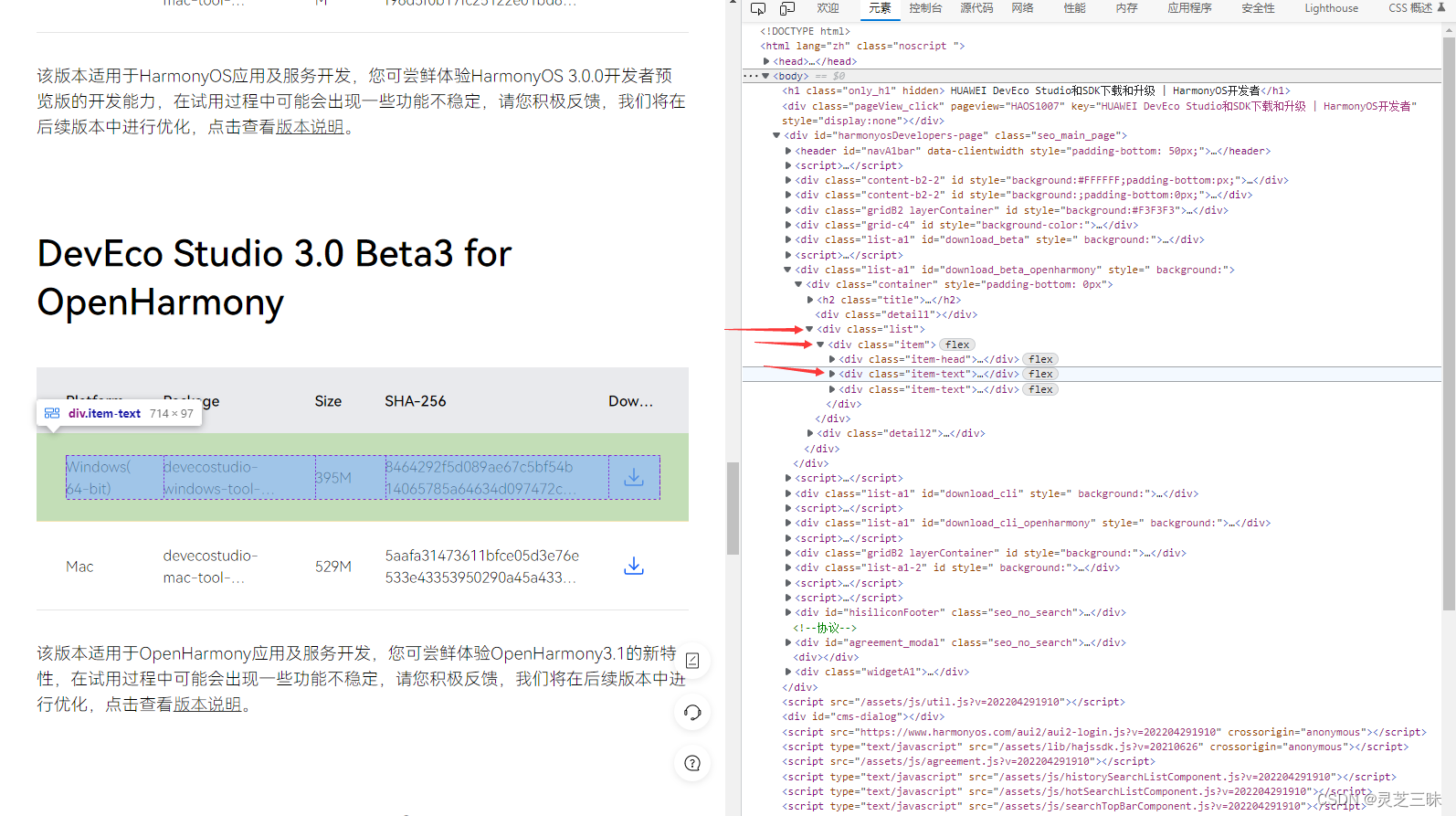Collapse the div class list node
Image resolution: width=1456 pixels, height=816 pixels.
point(809,329)
